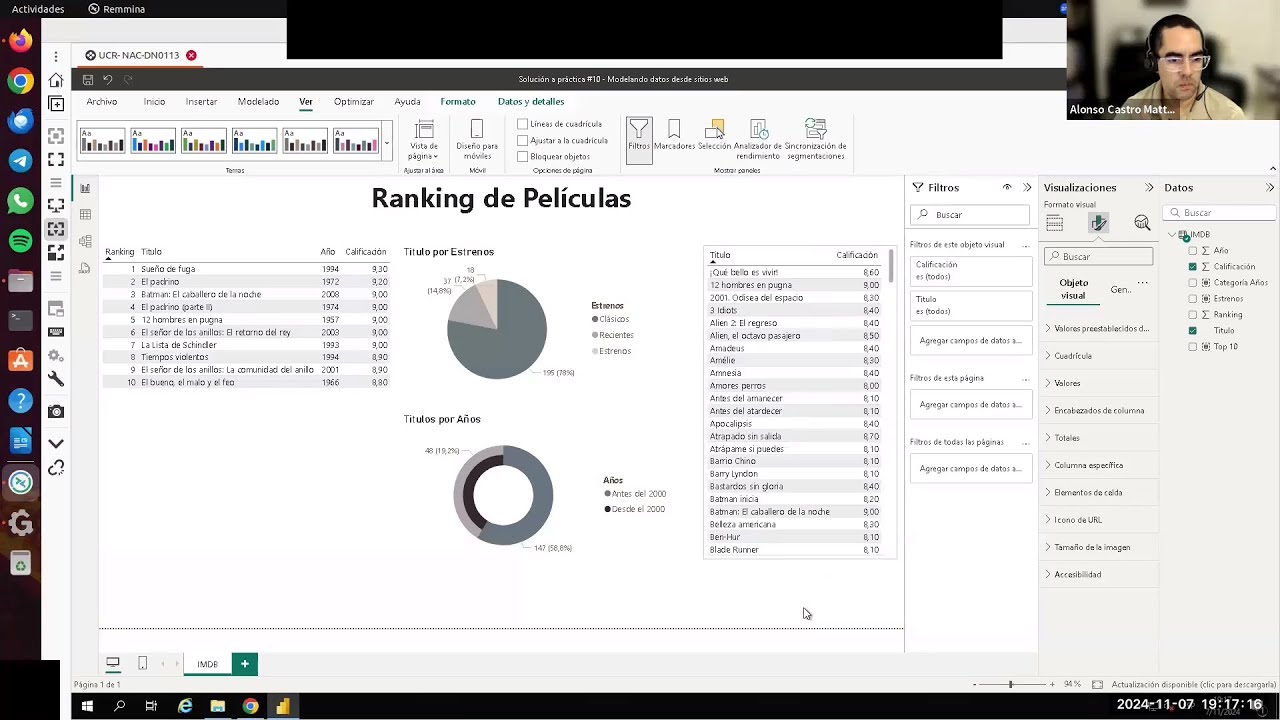
Task: Check the Top 10 field checkbox
Action: coord(1192,347)
